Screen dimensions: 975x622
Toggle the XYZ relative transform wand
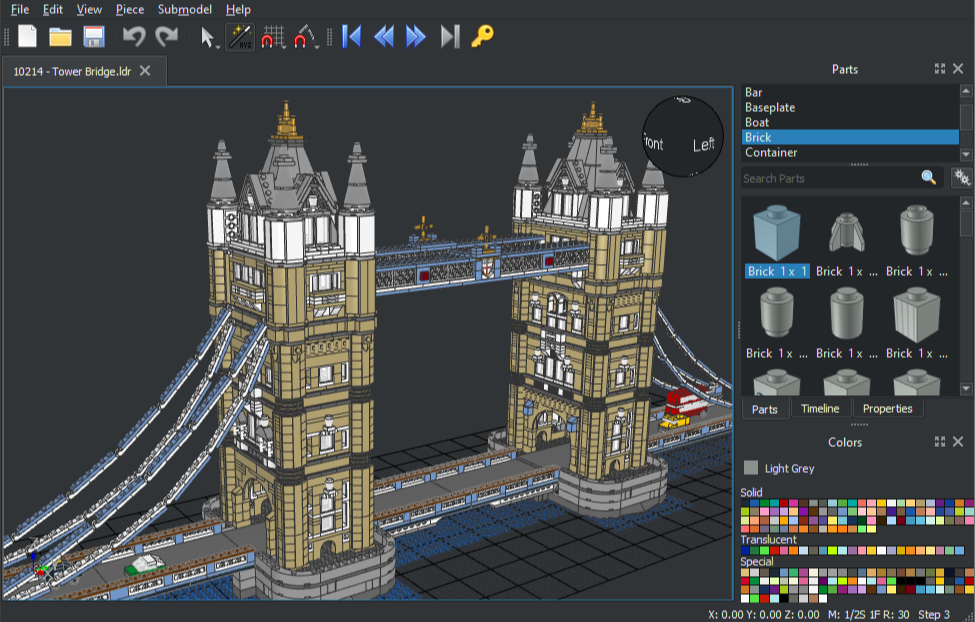[x=240, y=37]
